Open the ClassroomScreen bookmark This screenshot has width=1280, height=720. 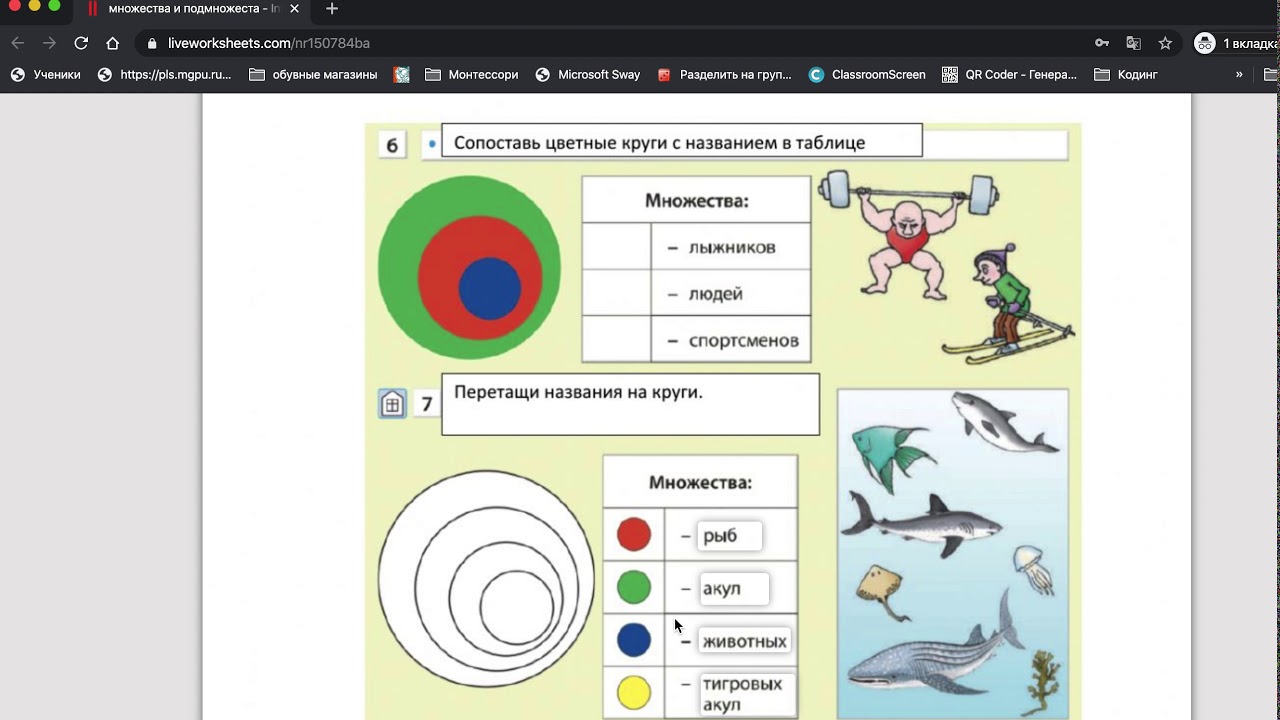tap(867, 74)
